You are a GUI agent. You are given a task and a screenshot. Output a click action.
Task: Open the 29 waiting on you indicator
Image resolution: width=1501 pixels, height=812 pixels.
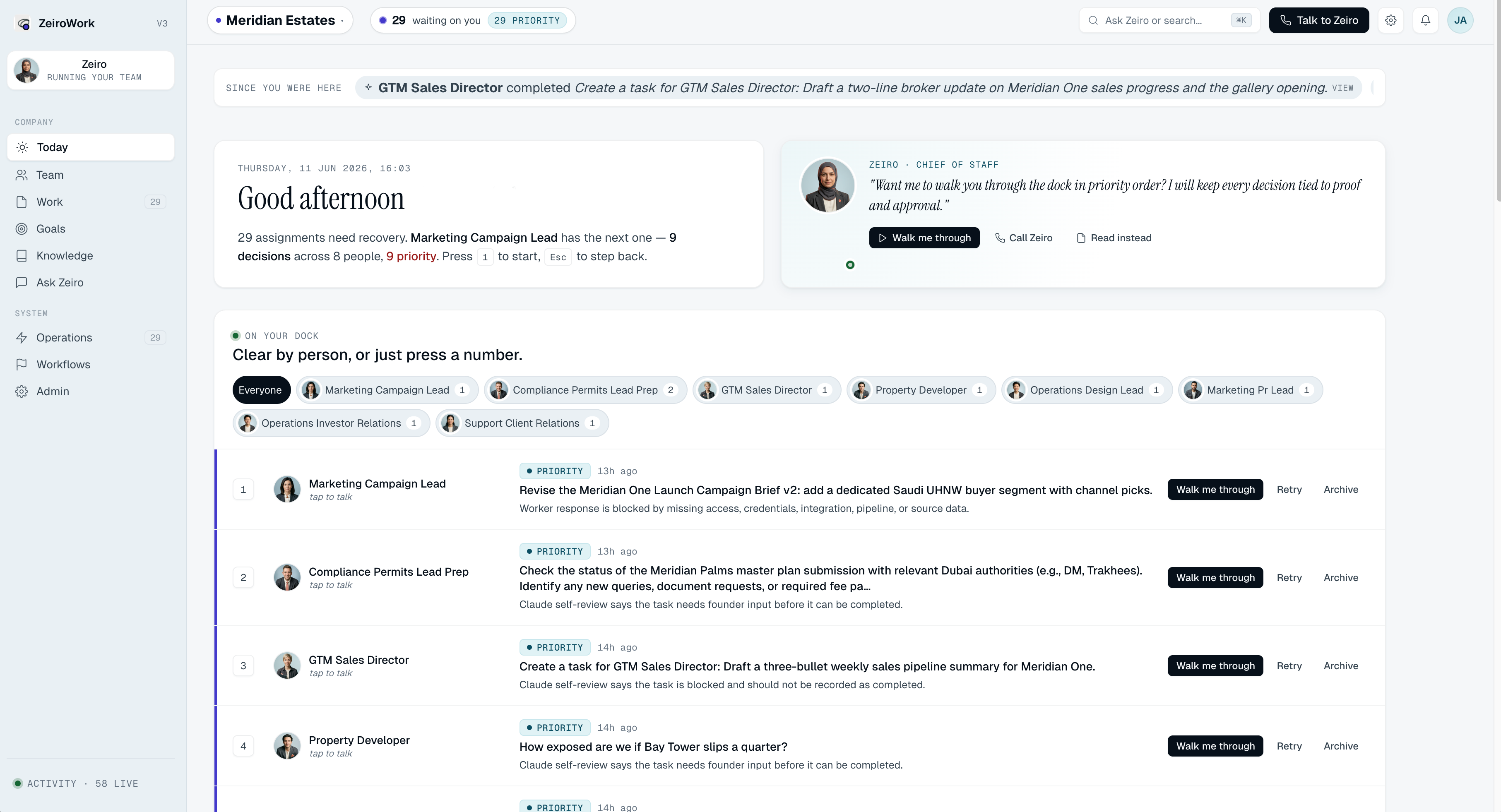point(473,20)
